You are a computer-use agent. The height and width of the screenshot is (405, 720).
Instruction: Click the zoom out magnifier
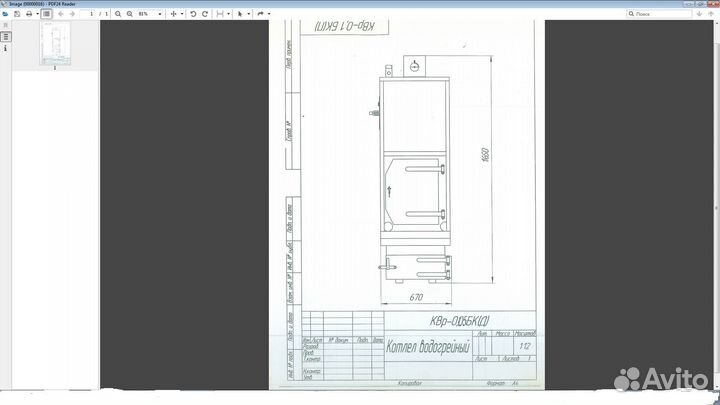[118, 14]
